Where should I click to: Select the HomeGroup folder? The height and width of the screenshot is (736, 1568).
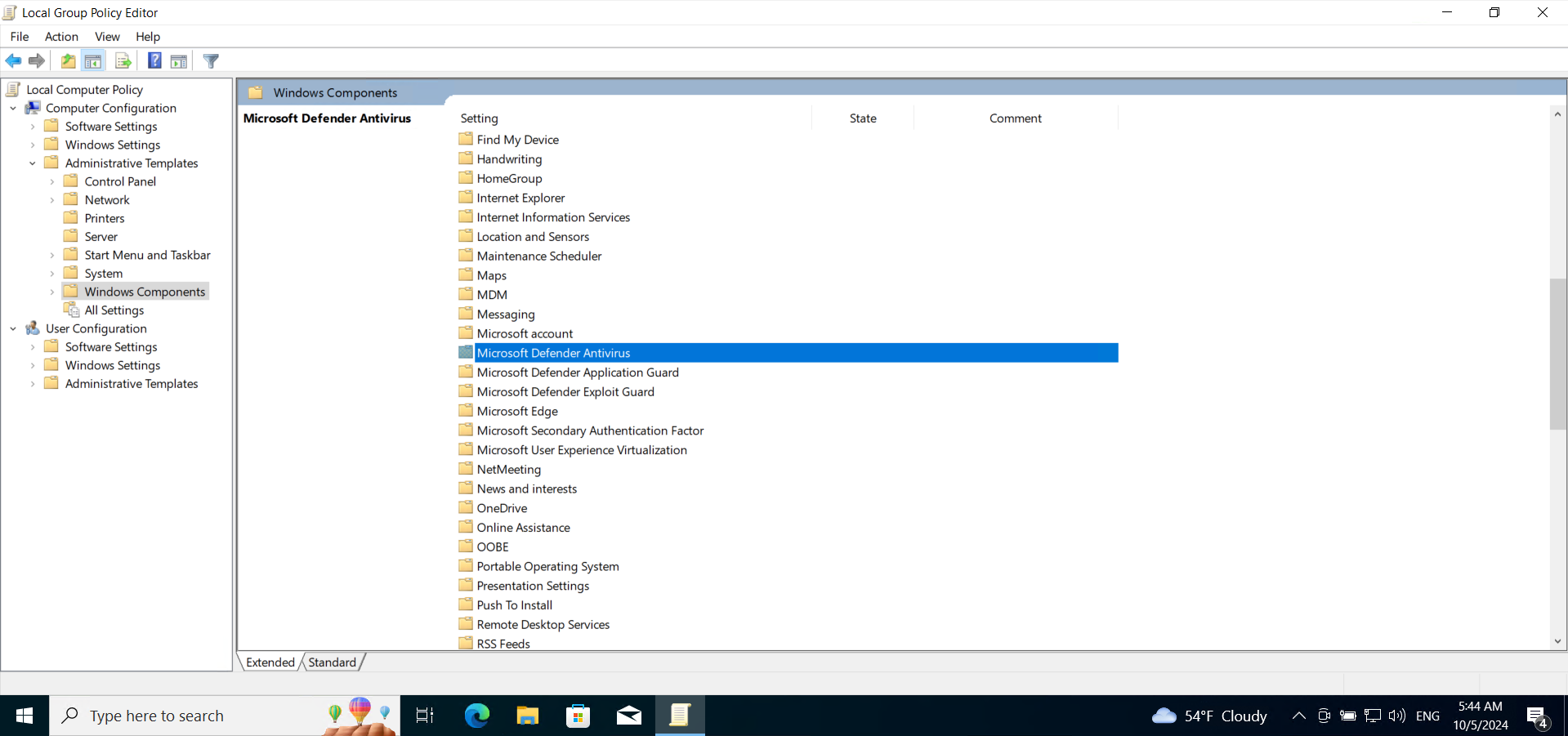(x=509, y=179)
